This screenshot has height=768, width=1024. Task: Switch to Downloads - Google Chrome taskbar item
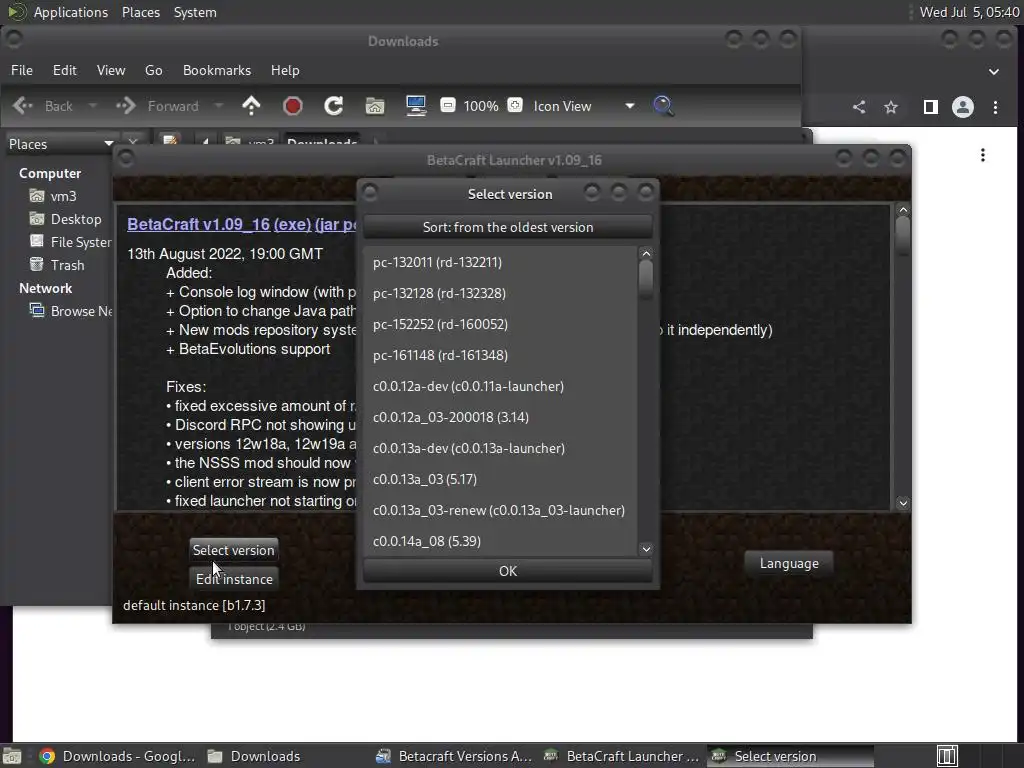[118, 756]
